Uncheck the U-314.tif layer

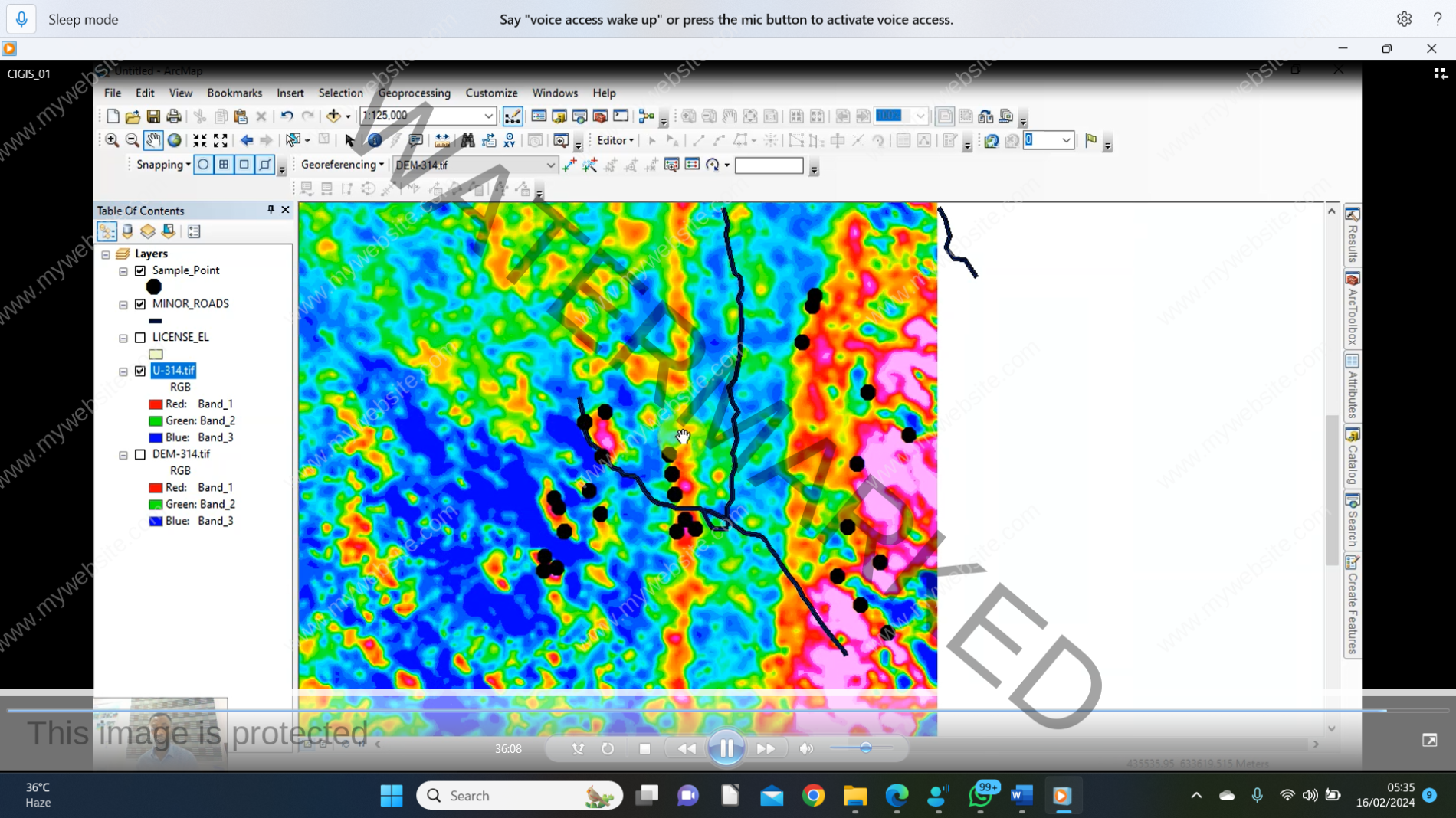point(140,371)
